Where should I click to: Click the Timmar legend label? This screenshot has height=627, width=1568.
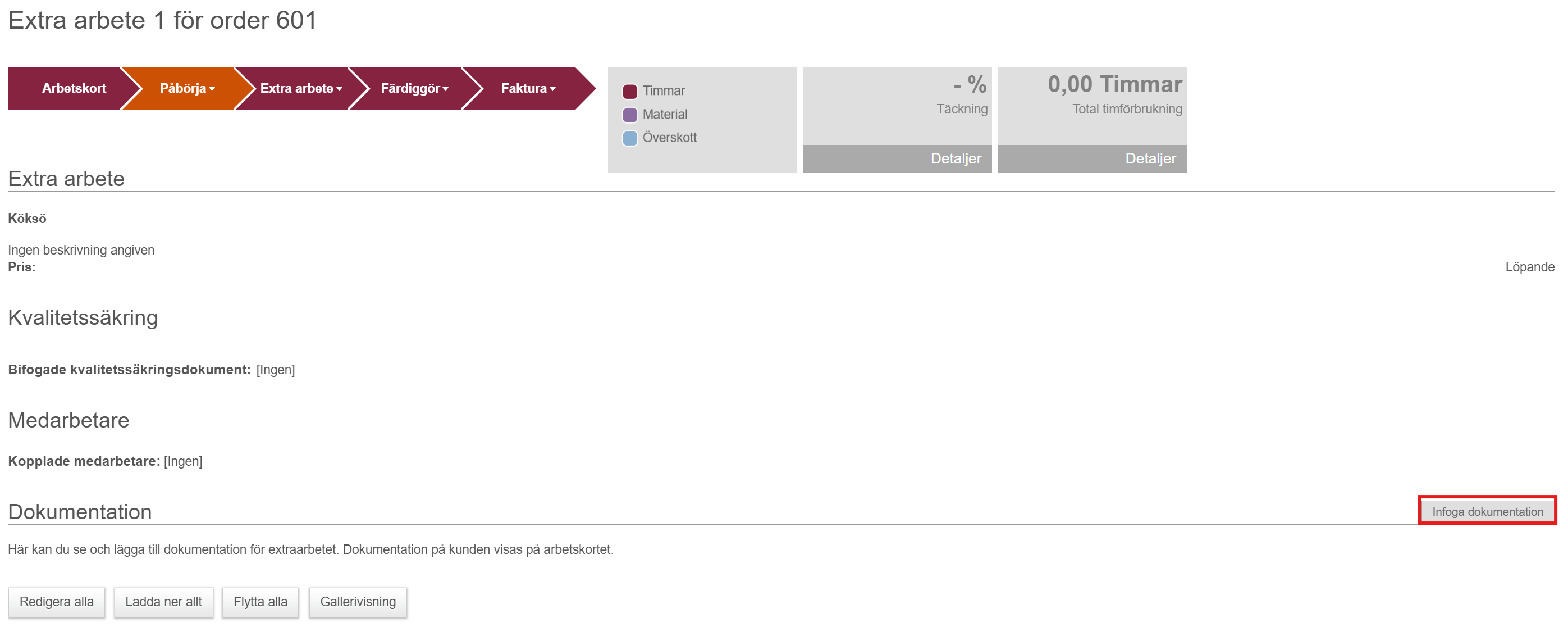click(x=663, y=91)
